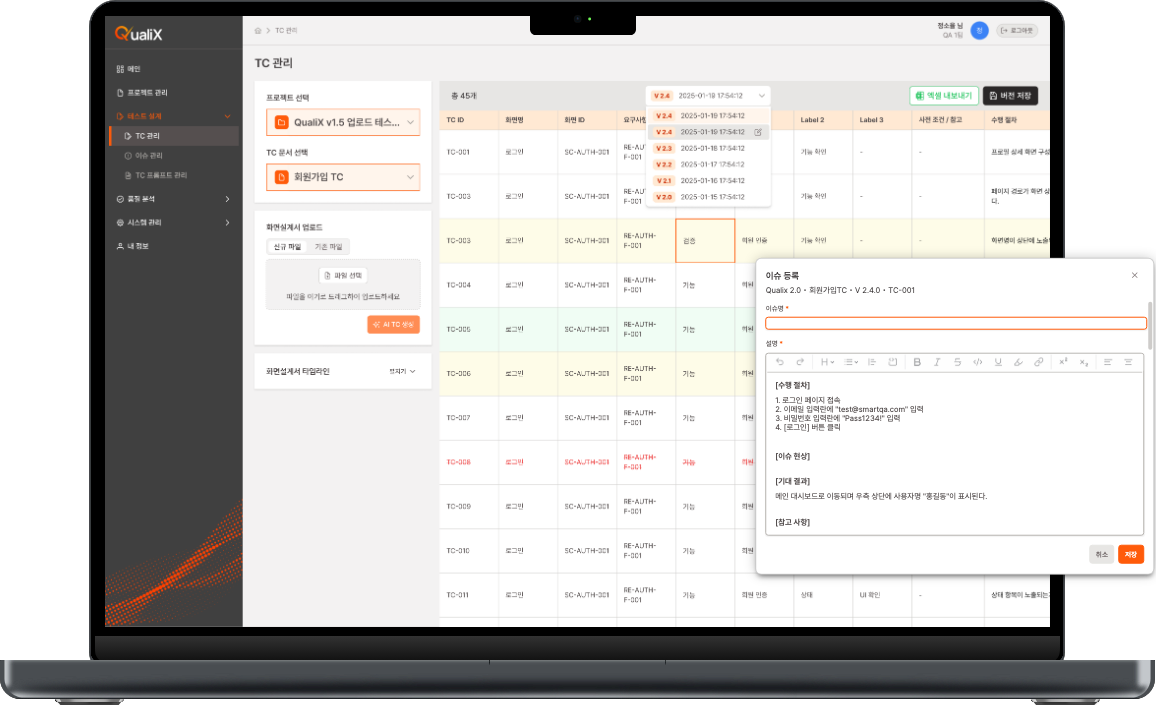Click the 엑셀 내보내기 export button

tap(944, 96)
